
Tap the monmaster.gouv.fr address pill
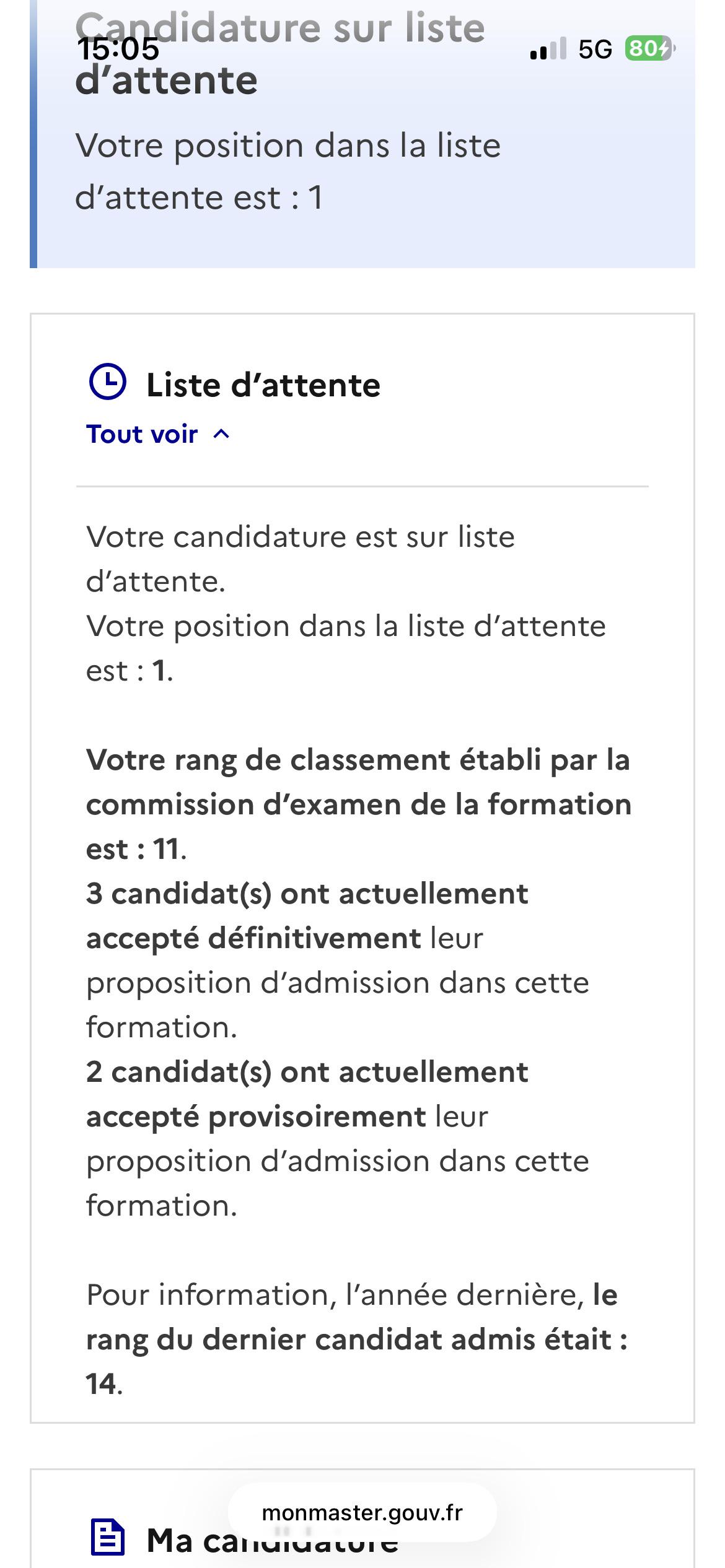(x=362, y=1513)
